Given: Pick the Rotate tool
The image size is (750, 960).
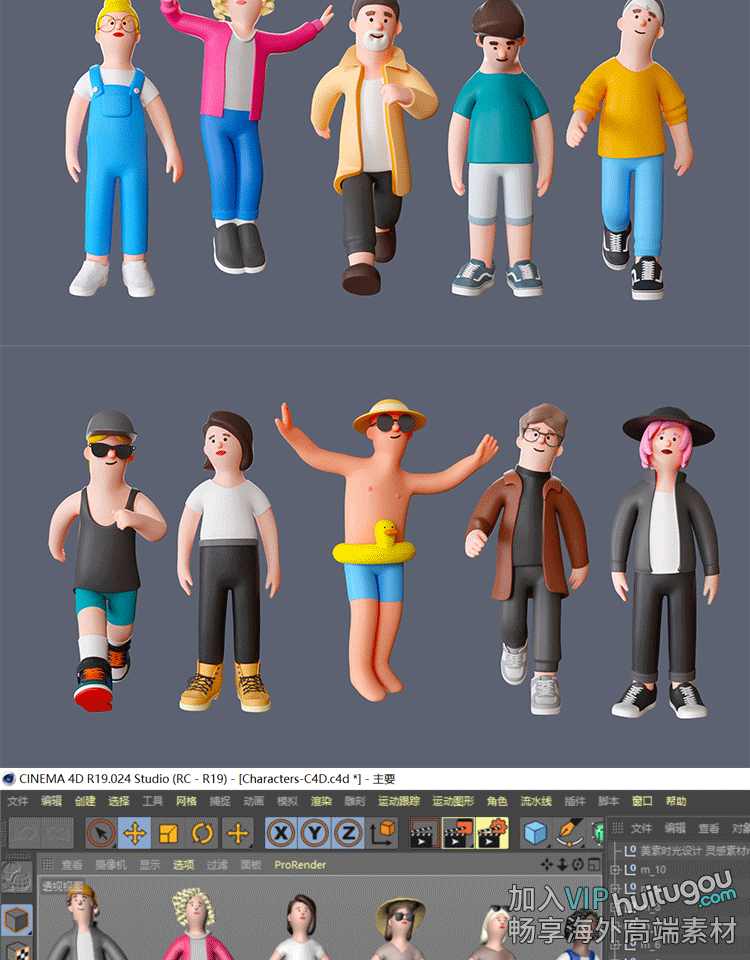Looking at the screenshot, I should click(202, 833).
